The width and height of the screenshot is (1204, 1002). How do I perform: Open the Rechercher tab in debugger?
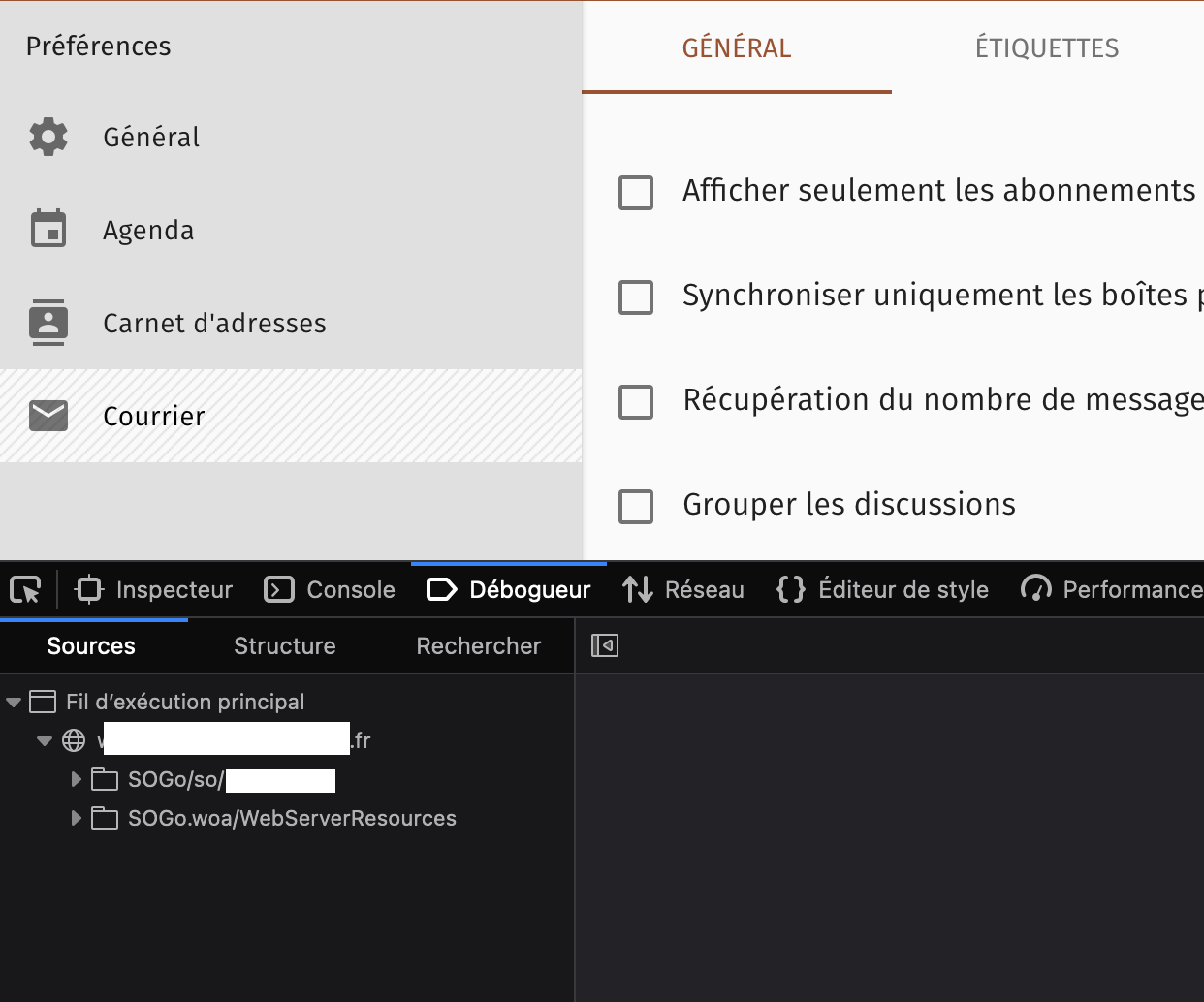click(478, 646)
